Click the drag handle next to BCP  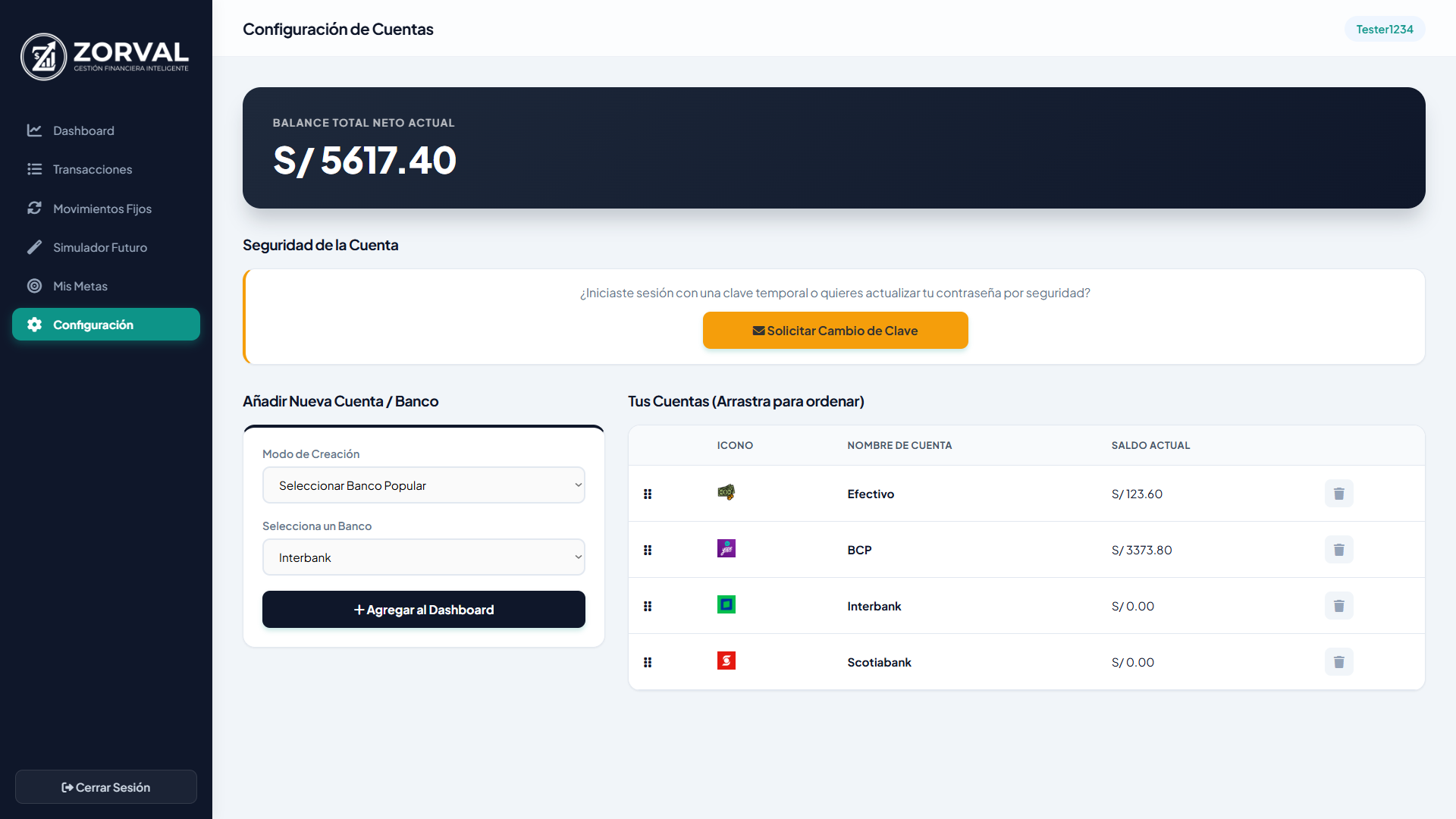(x=648, y=550)
